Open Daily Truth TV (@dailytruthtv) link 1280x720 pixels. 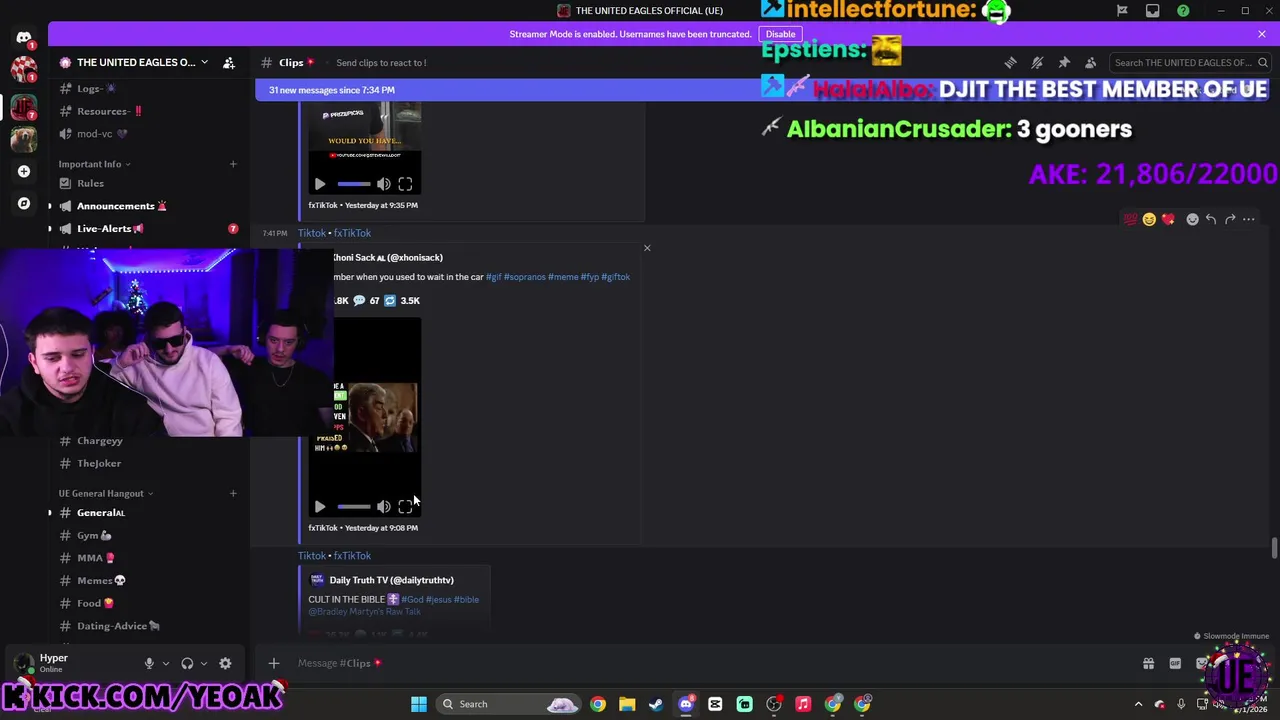pos(391,580)
